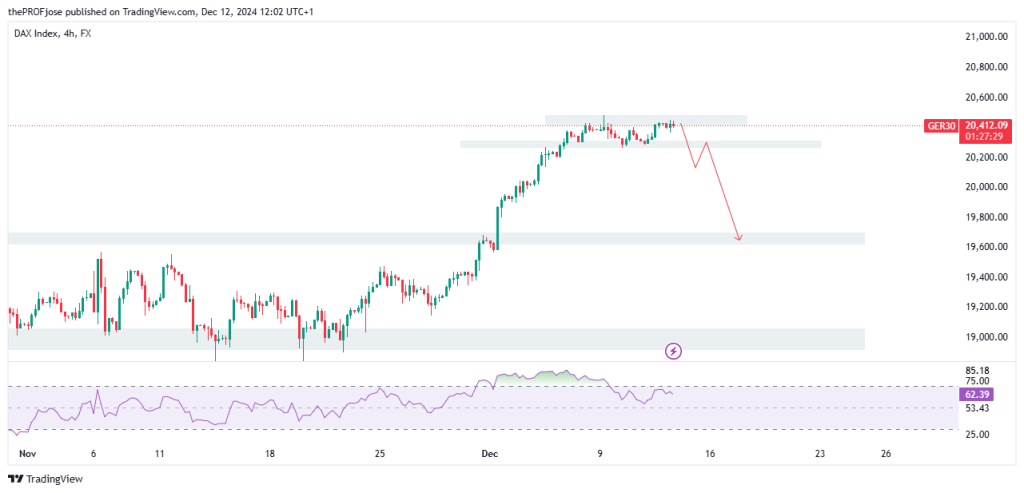Click the 16 date label on time axis
The height and width of the screenshot is (493, 1024).
[711, 453]
